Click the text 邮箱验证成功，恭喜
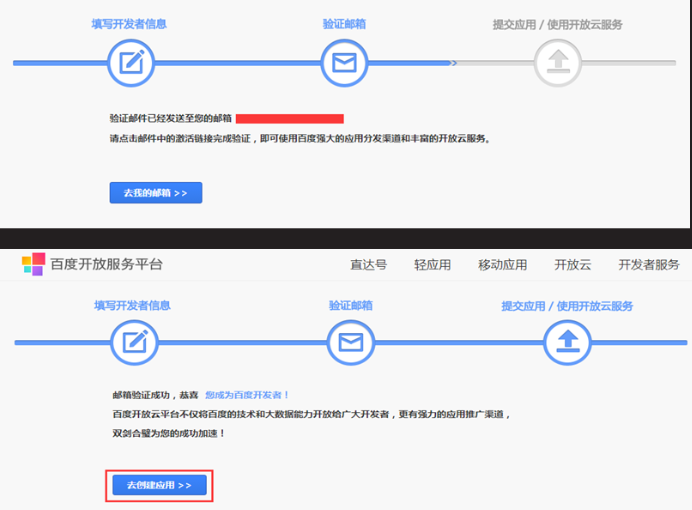This screenshot has width=692, height=510. 155,395
